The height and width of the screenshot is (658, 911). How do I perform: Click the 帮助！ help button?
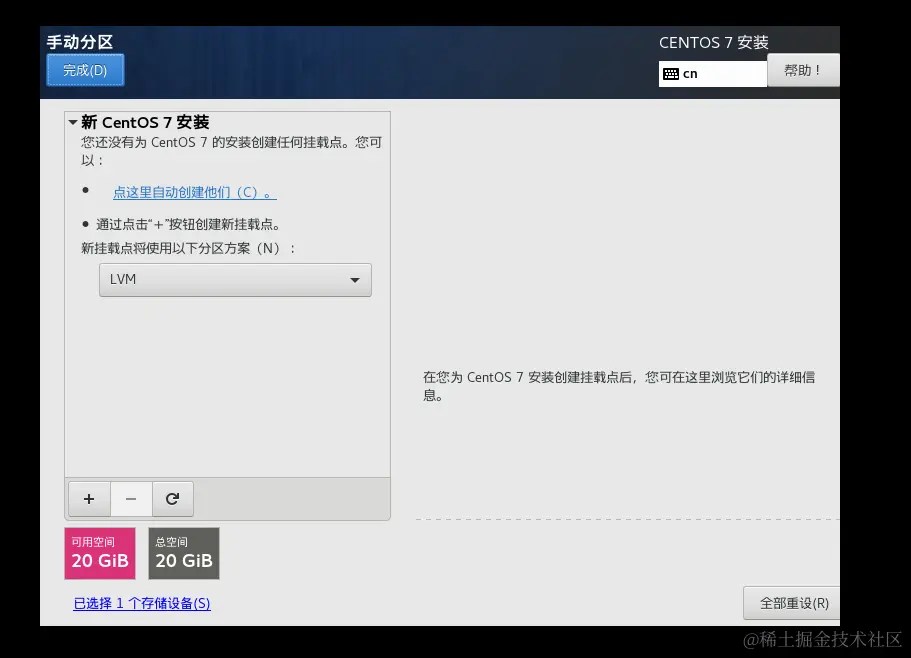coord(803,70)
